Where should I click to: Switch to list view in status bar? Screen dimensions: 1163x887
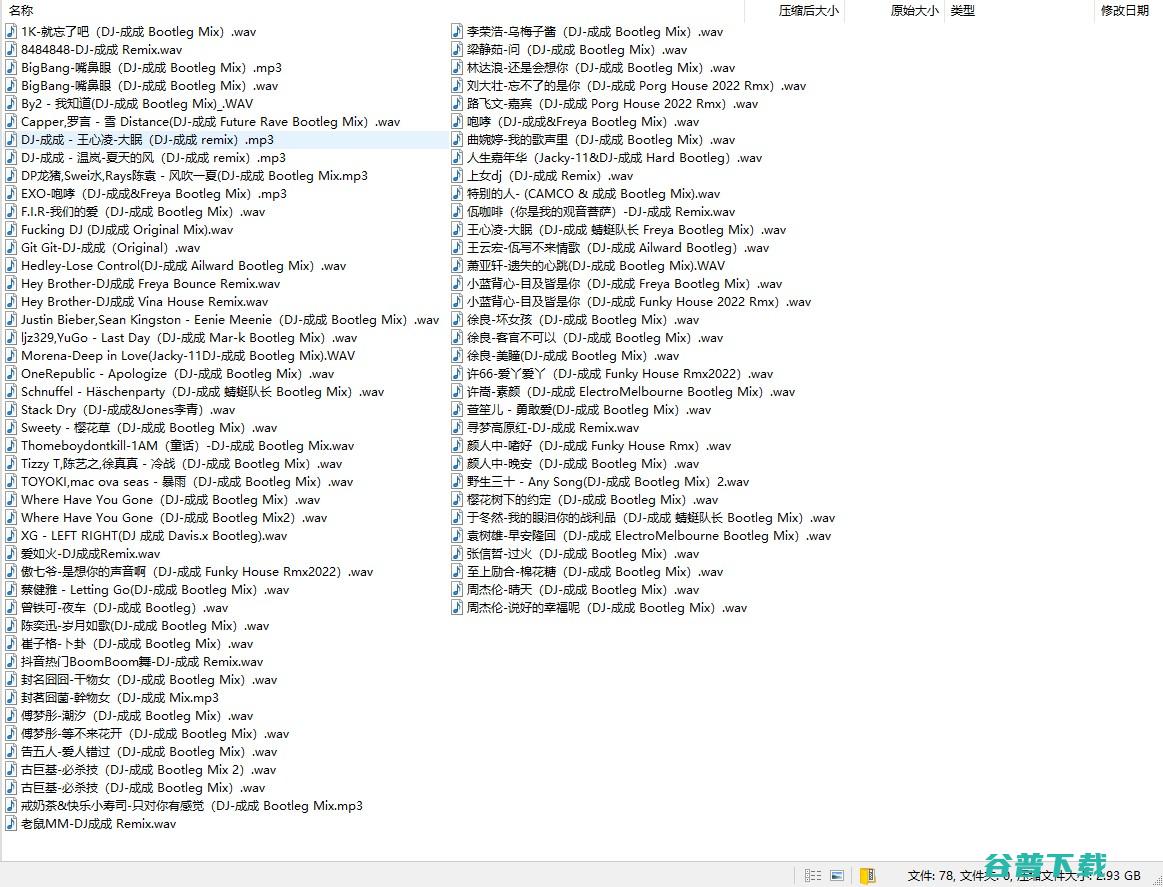(x=813, y=876)
